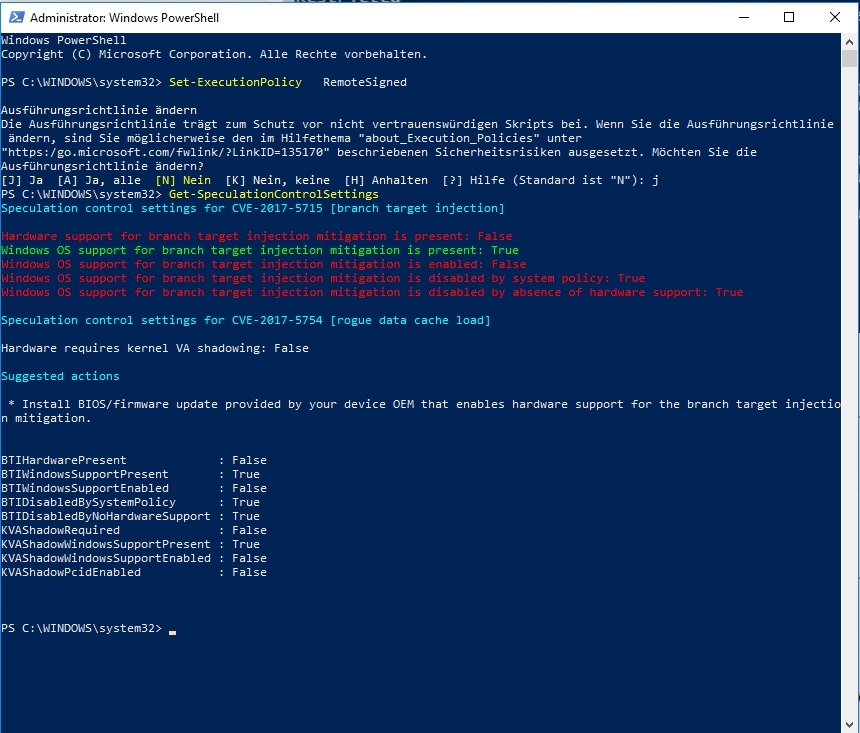Click the 'Ausführungsrichtlinie ändern' heading line

(99, 110)
